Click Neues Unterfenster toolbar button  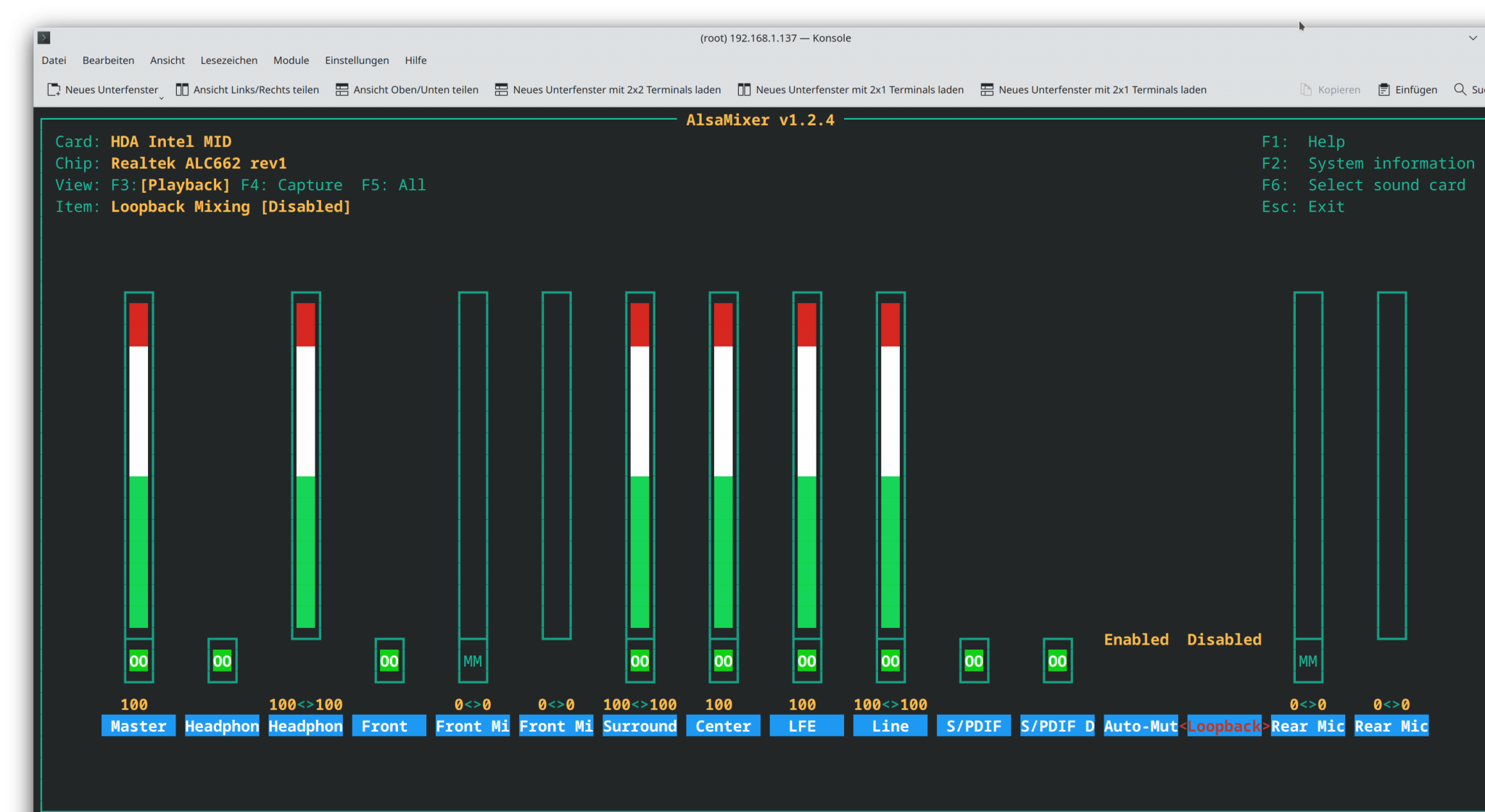coord(103,90)
